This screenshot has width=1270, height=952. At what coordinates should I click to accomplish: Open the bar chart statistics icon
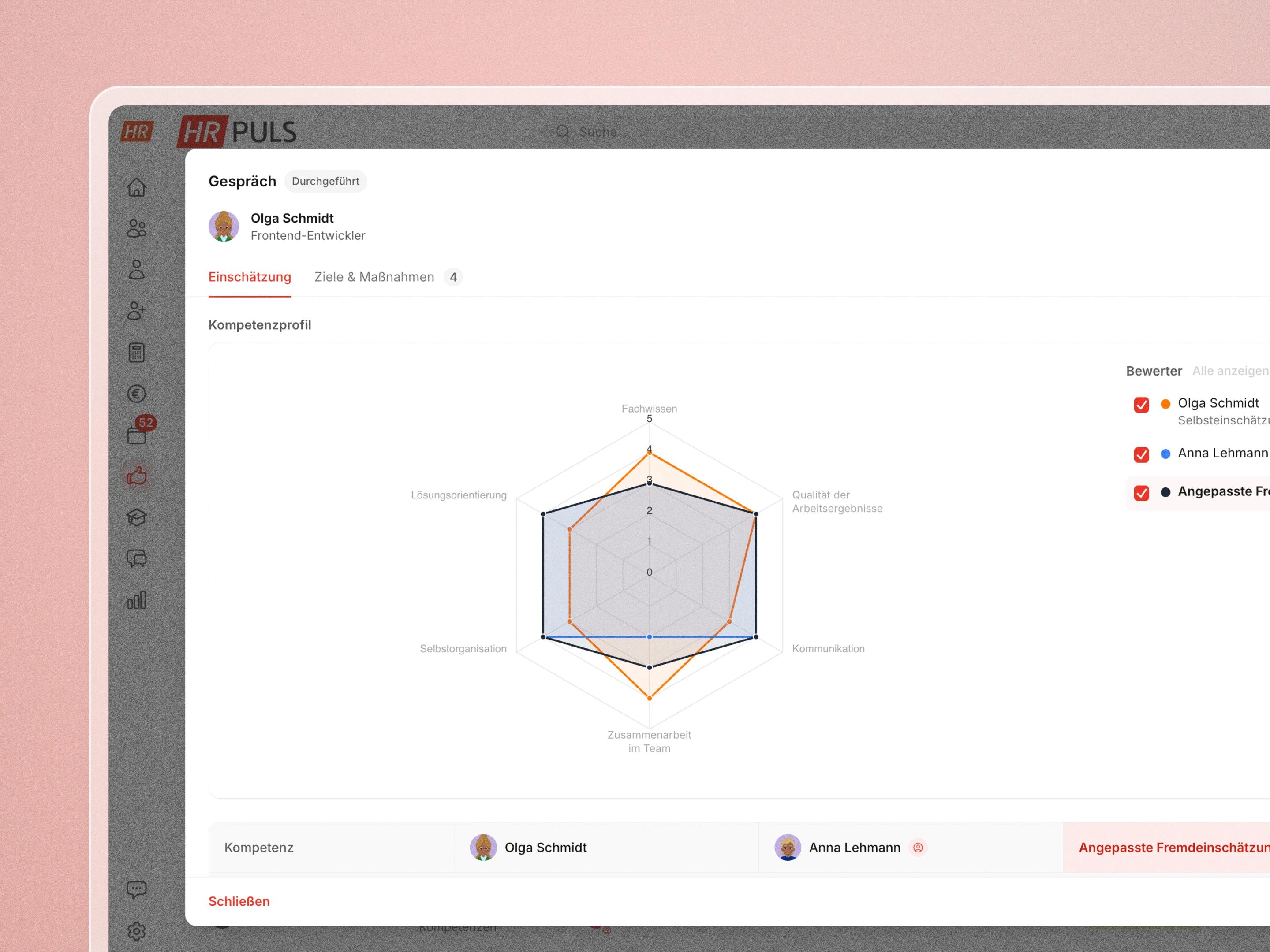[x=137, y=600]
